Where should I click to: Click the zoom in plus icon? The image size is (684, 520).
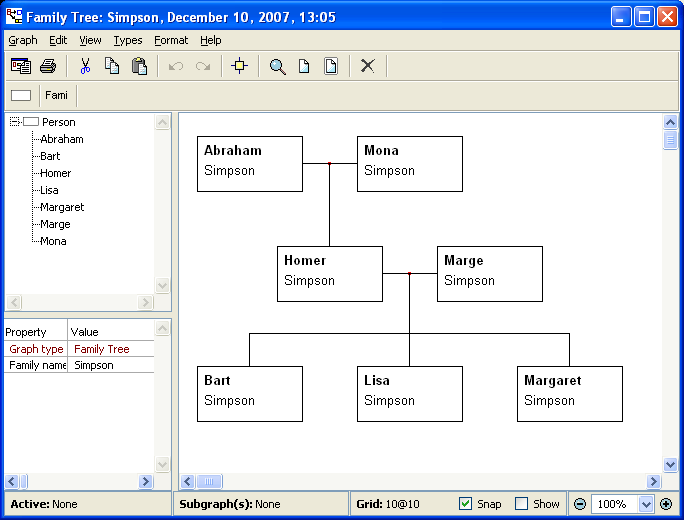pyautogui.click(x=666, y=504)
